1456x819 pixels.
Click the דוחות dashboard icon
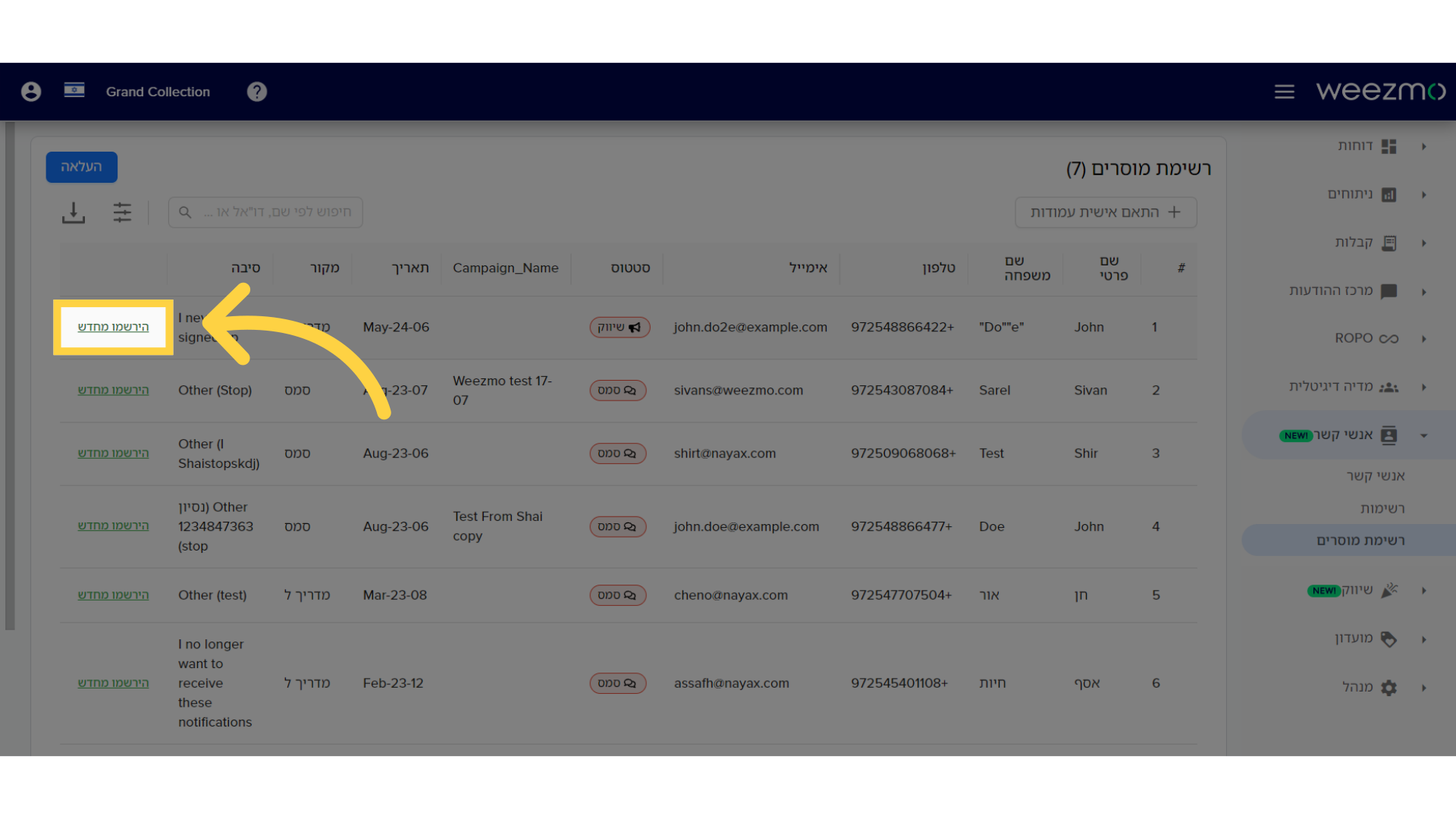pyautogui.click(x=1389, y=146)
